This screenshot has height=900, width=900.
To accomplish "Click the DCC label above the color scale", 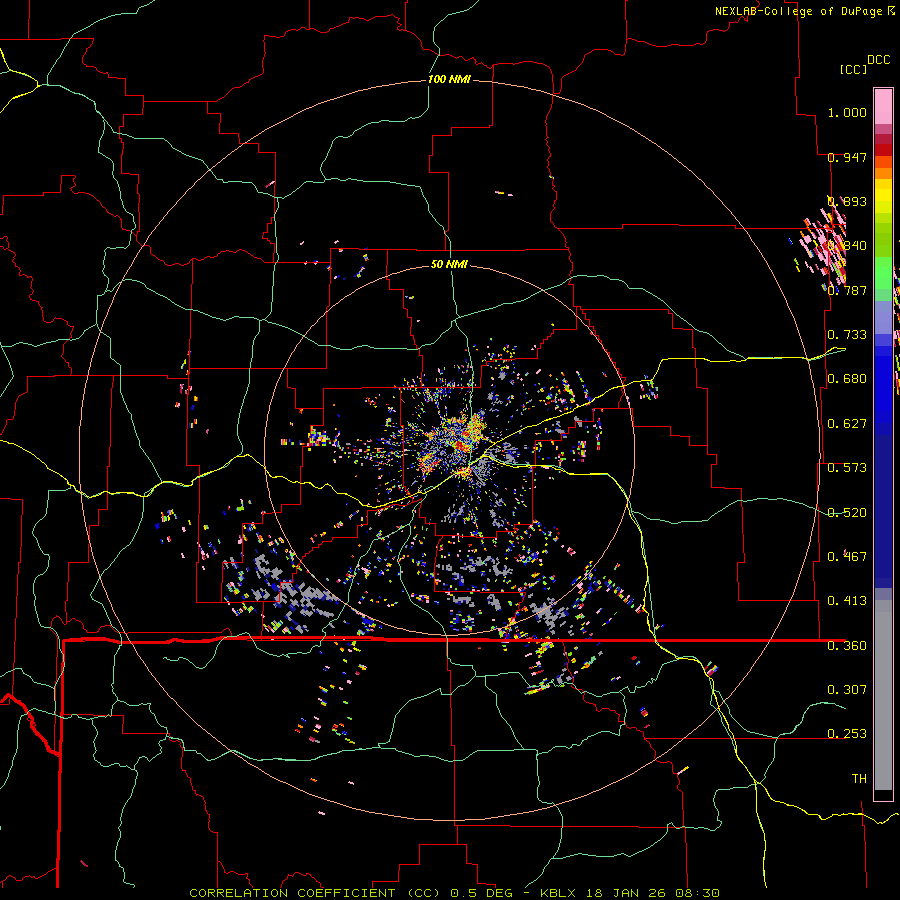I will [878, 60].
